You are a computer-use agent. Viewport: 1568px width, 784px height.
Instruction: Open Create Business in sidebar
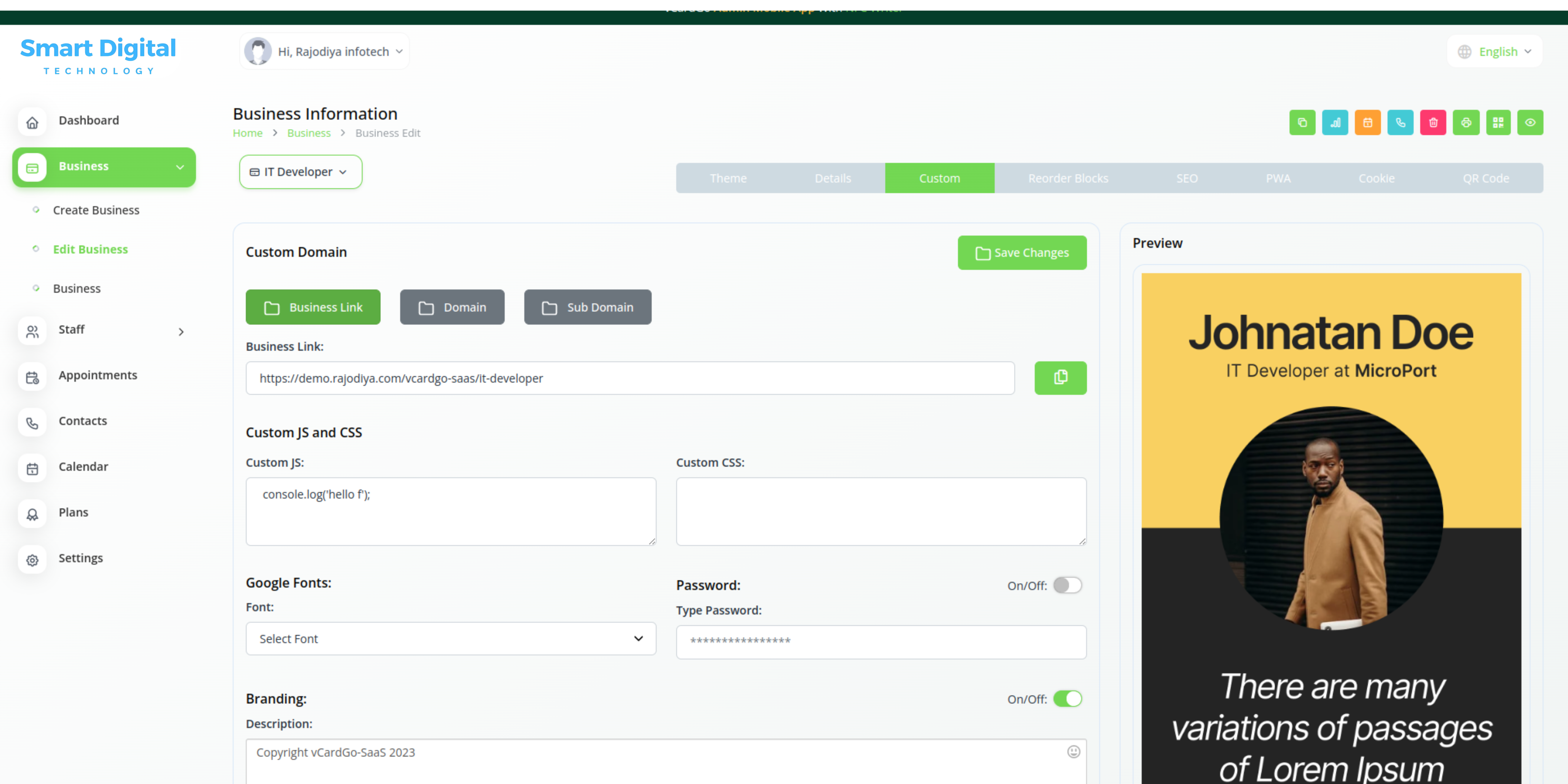(x=96, y=210)
